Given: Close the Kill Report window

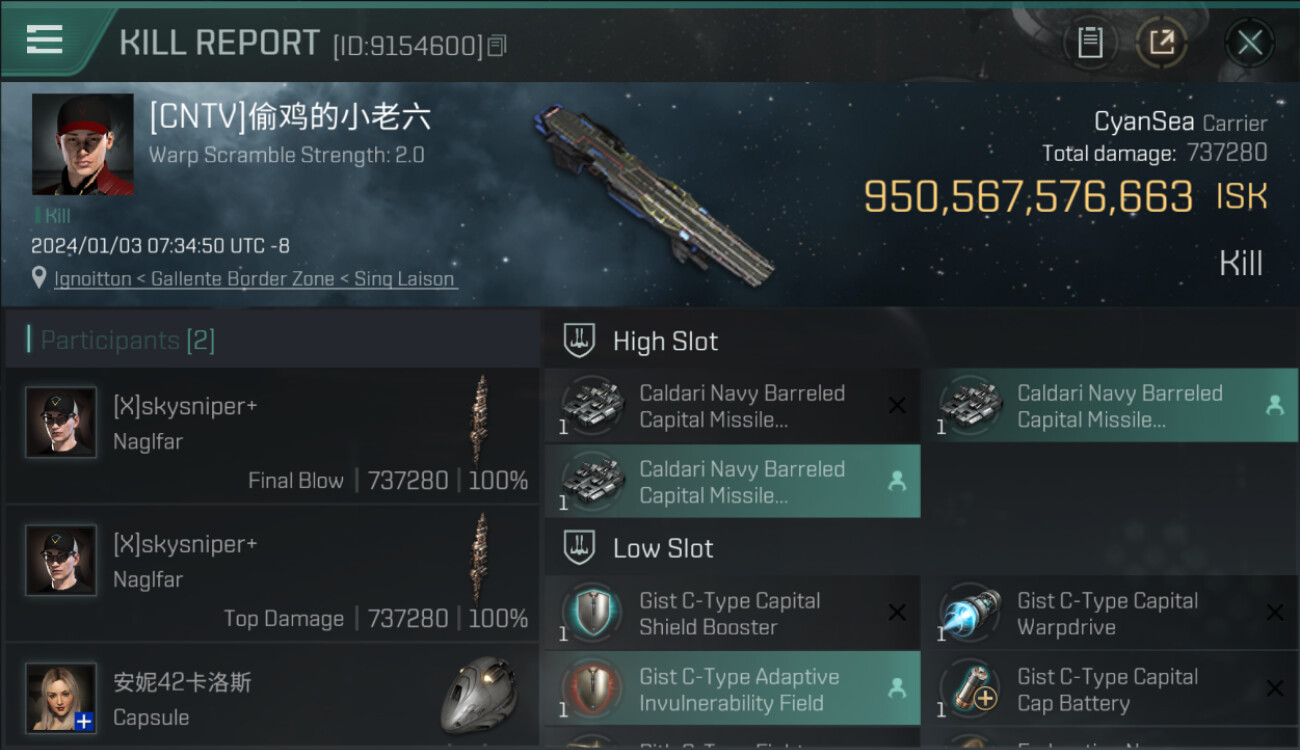Looking at the screenshot, I should [1249, 42].
